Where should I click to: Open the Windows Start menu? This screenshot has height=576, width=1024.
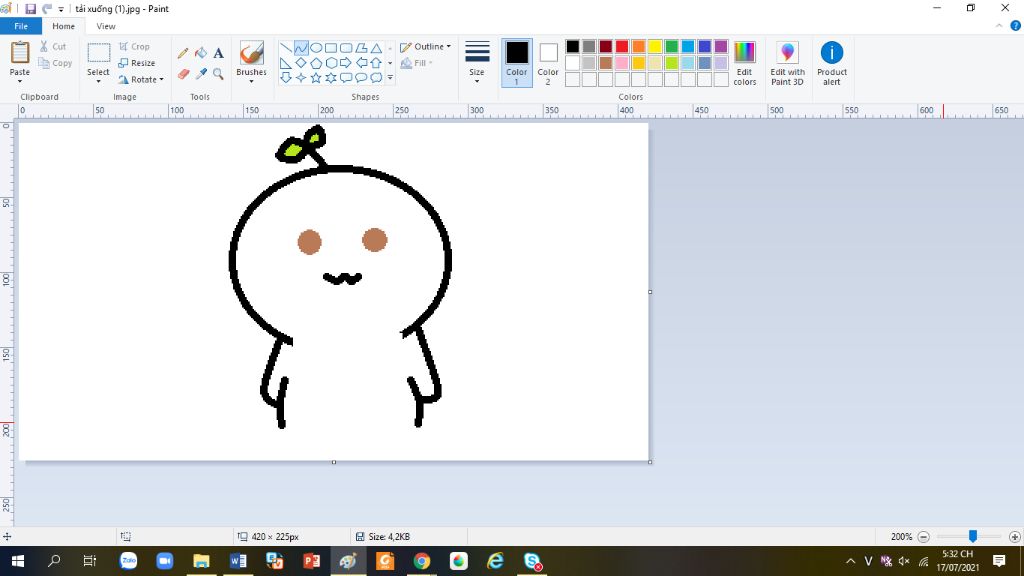[18, 561]
